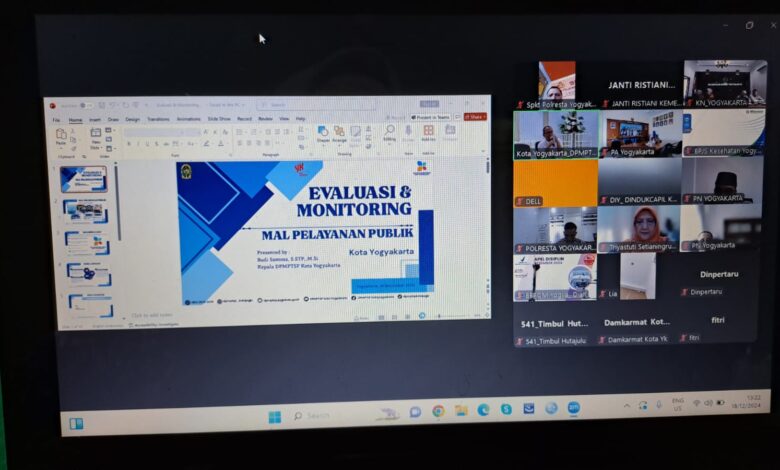780x470 pixels.
Task: Click the PowerPoint logo in title bar
Action: pos(52,105)
